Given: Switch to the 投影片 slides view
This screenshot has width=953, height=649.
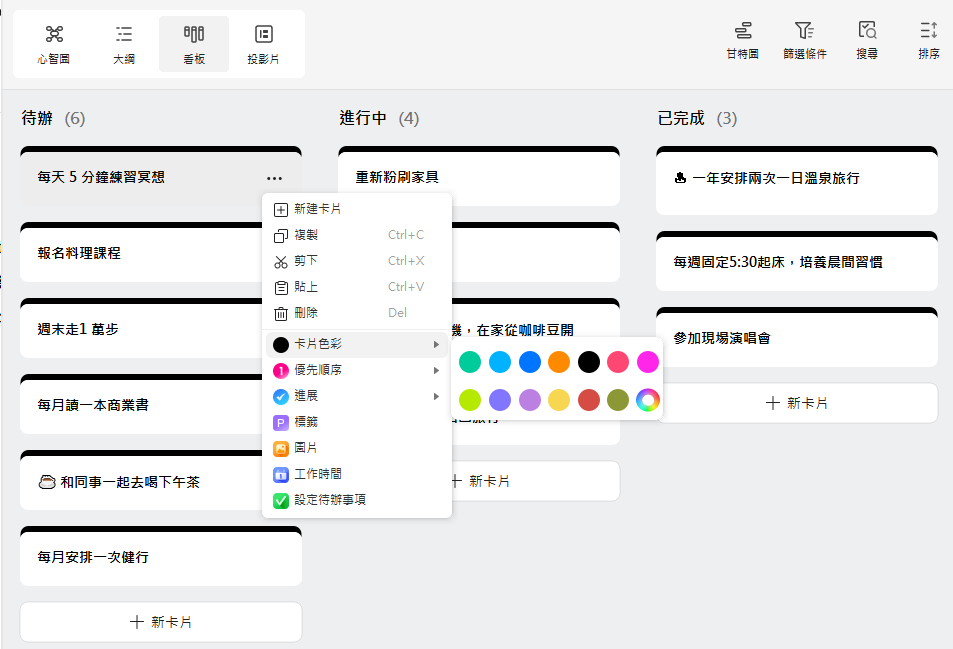Looking at the screenshot, I should 264,43.
